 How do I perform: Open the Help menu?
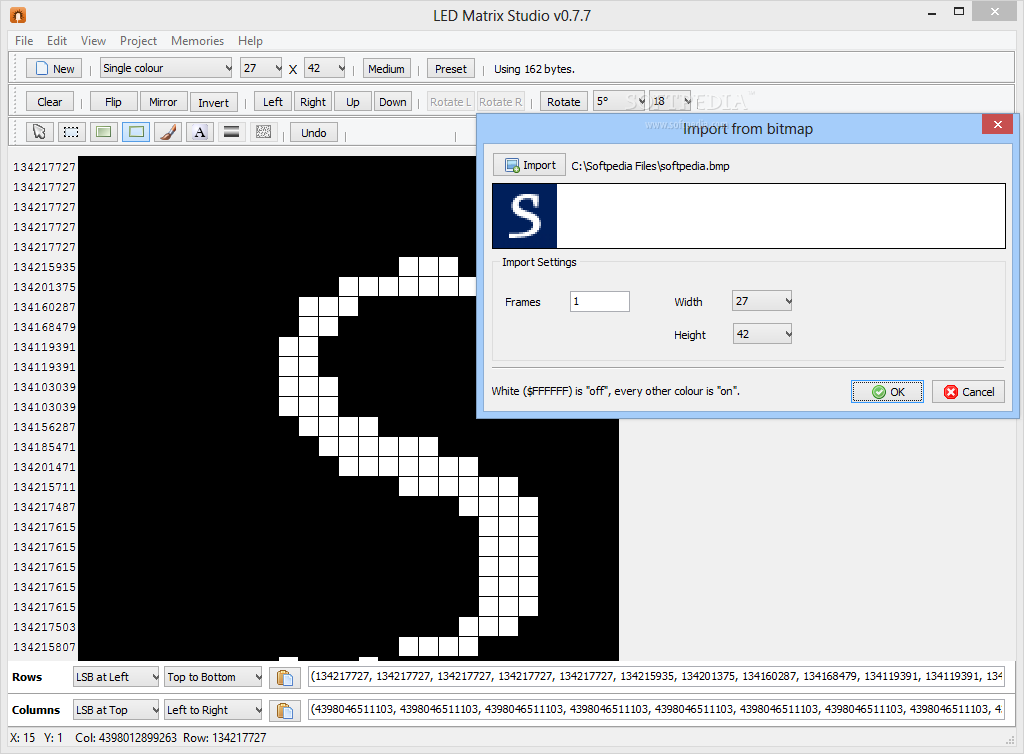click(250, 40)
